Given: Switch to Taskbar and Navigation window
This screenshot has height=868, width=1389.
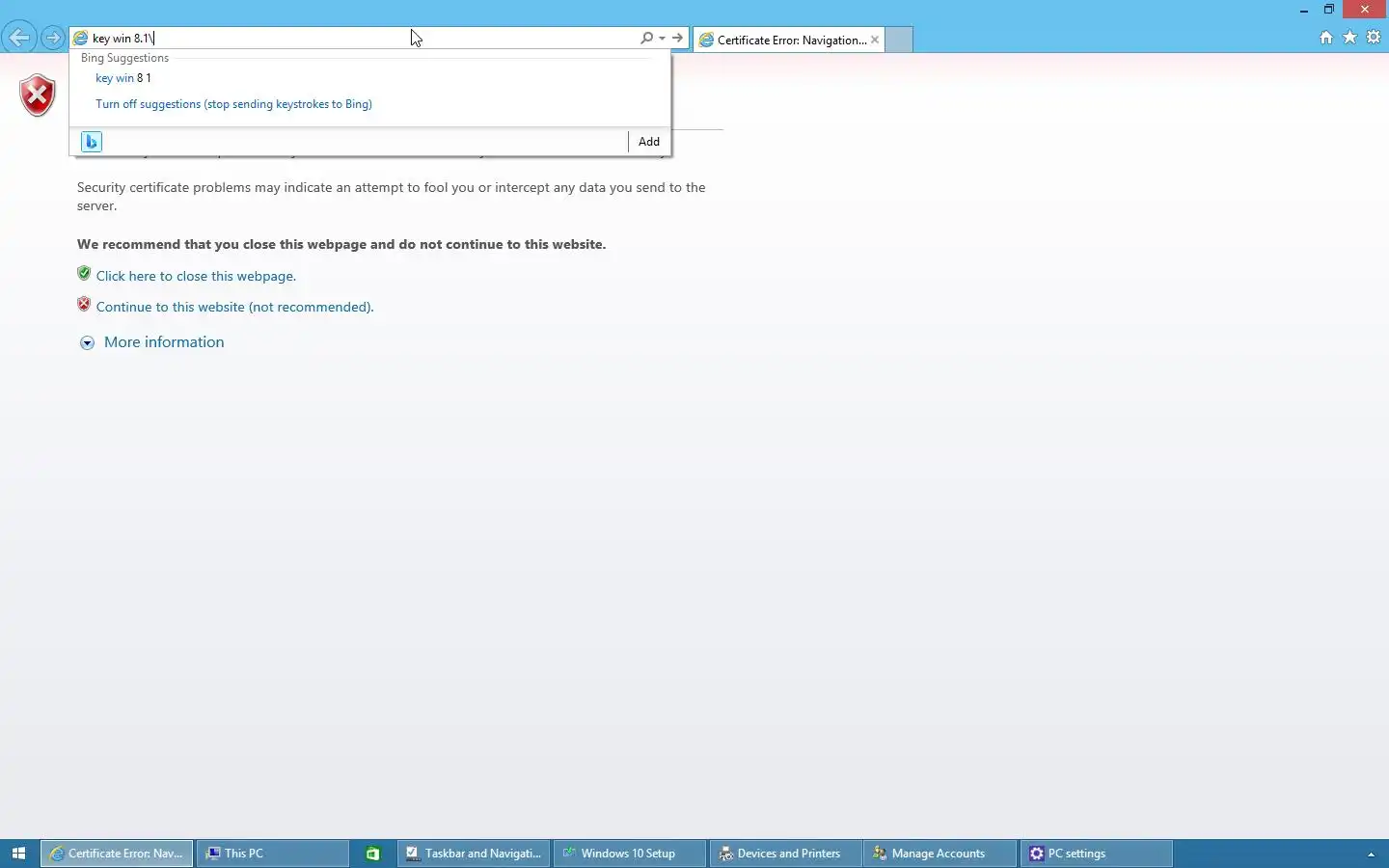Looking at the screenshot, I should 474,854.
